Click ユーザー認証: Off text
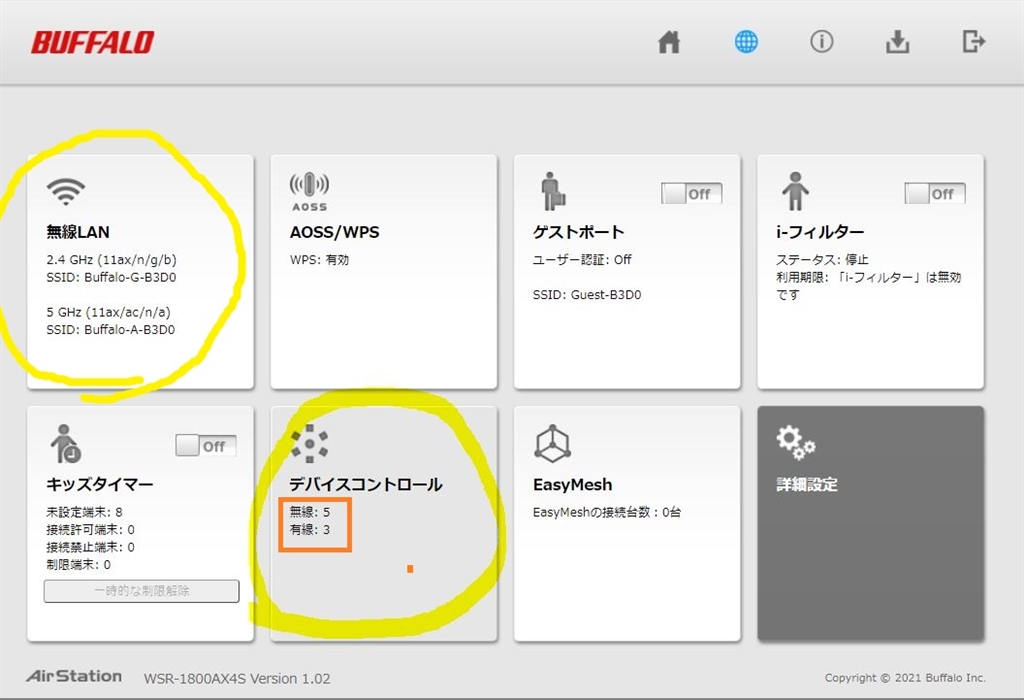This screenshot has height=700, width=1024. point(582,259)
